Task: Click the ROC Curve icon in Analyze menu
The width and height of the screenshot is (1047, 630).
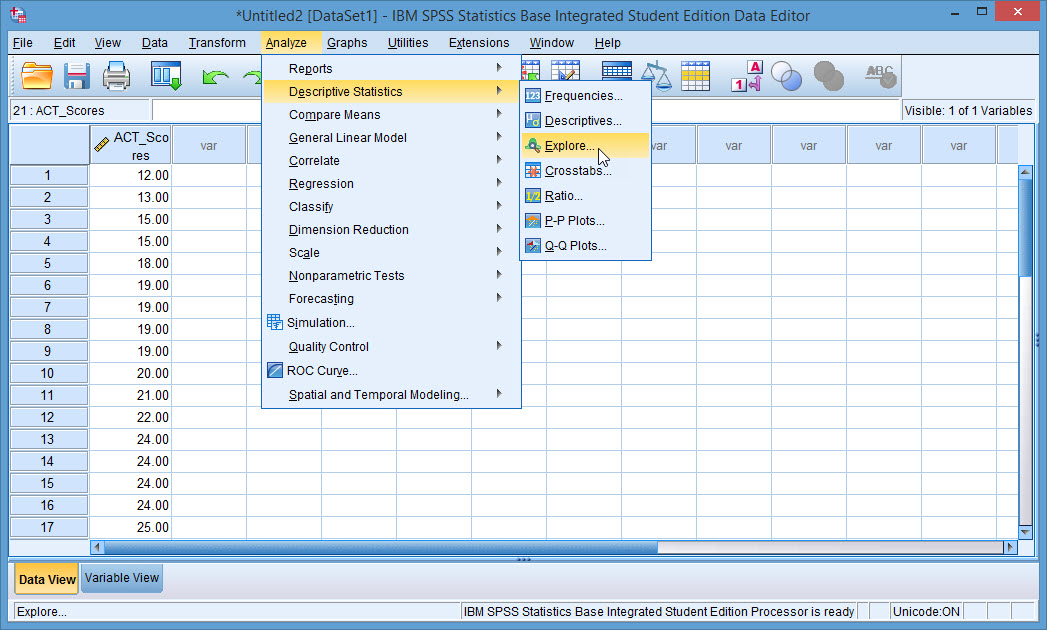Action: (x=274, y=370)
